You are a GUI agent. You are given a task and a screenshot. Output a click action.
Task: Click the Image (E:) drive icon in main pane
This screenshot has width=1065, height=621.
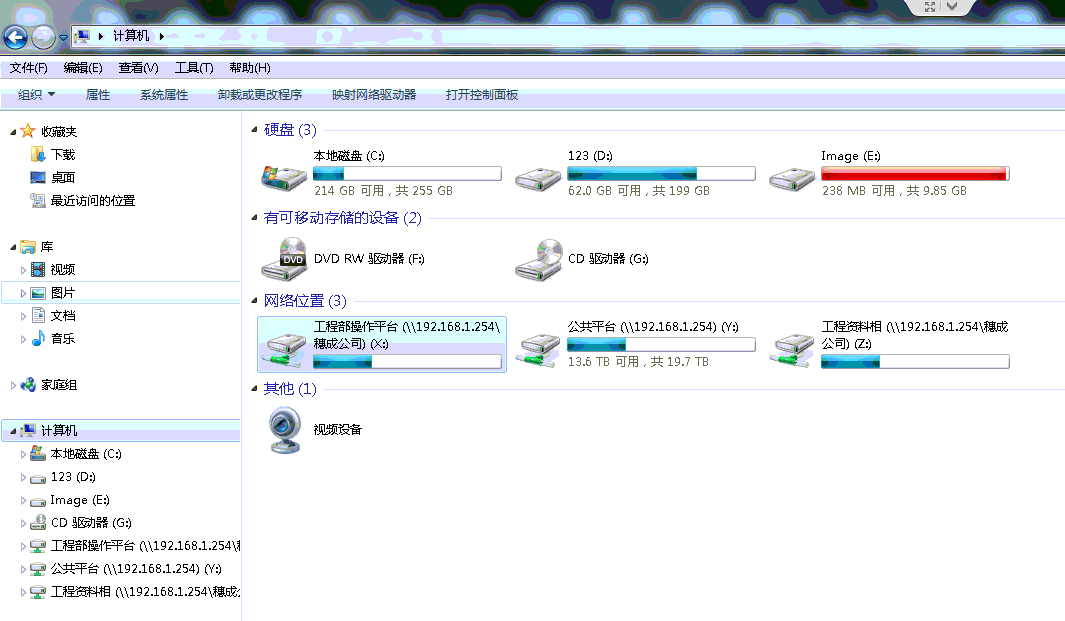tap(792, 178)
